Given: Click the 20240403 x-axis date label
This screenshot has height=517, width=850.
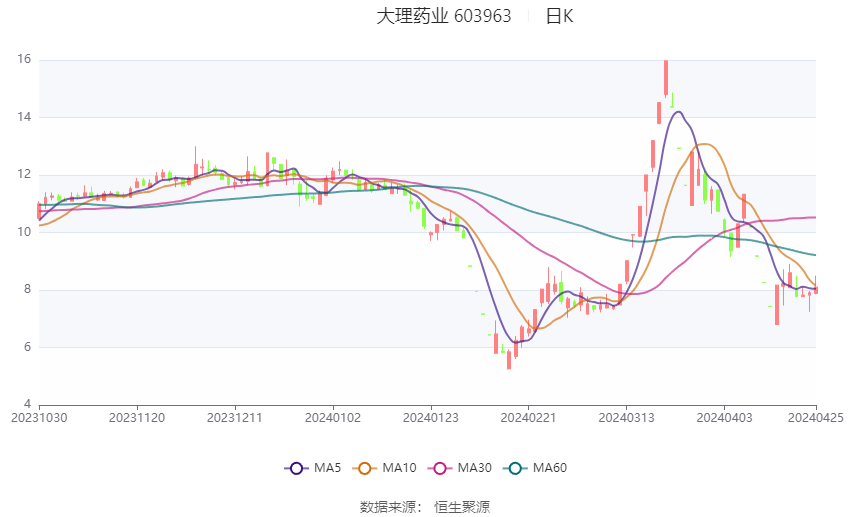Looking at the screenshot, I should (x=724, y=418).
